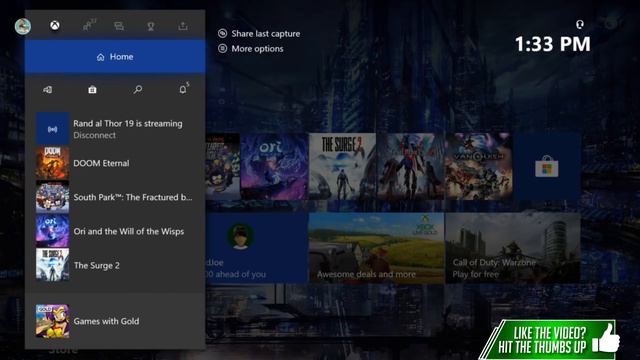
Task: Open Games with Gold entry
Action: (115, 321)
